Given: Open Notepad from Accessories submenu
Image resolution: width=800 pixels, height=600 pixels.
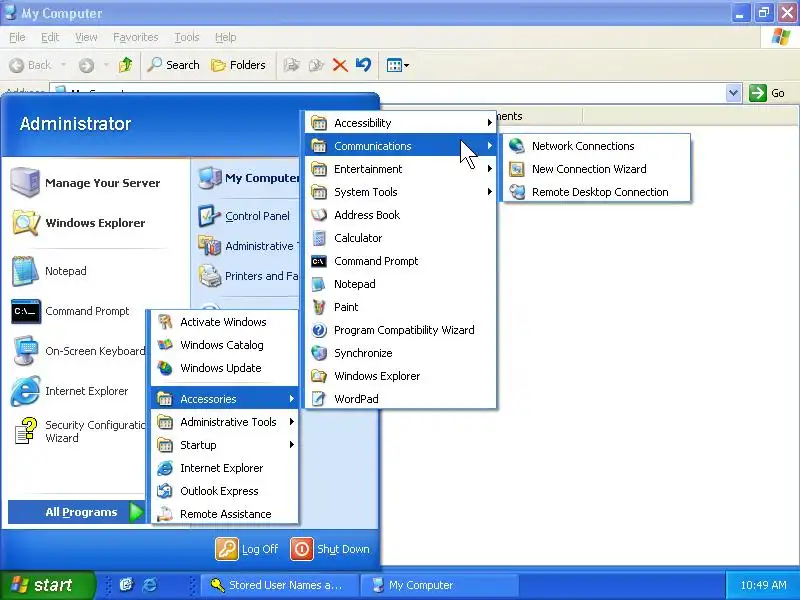Looking at the screenshot, I should (x=401, y=284).
